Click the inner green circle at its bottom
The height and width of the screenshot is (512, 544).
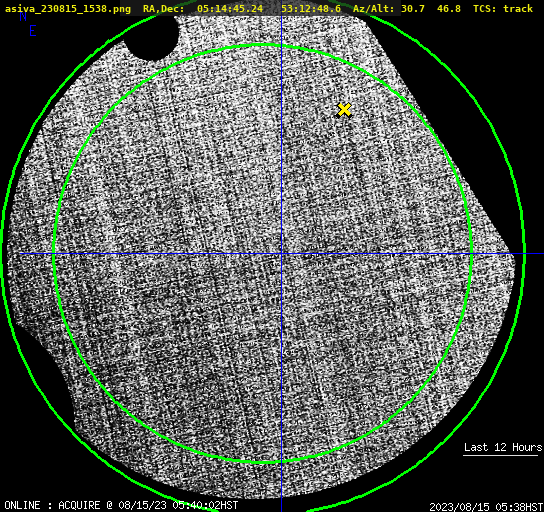pyautogui.click(x=263, y=462)
